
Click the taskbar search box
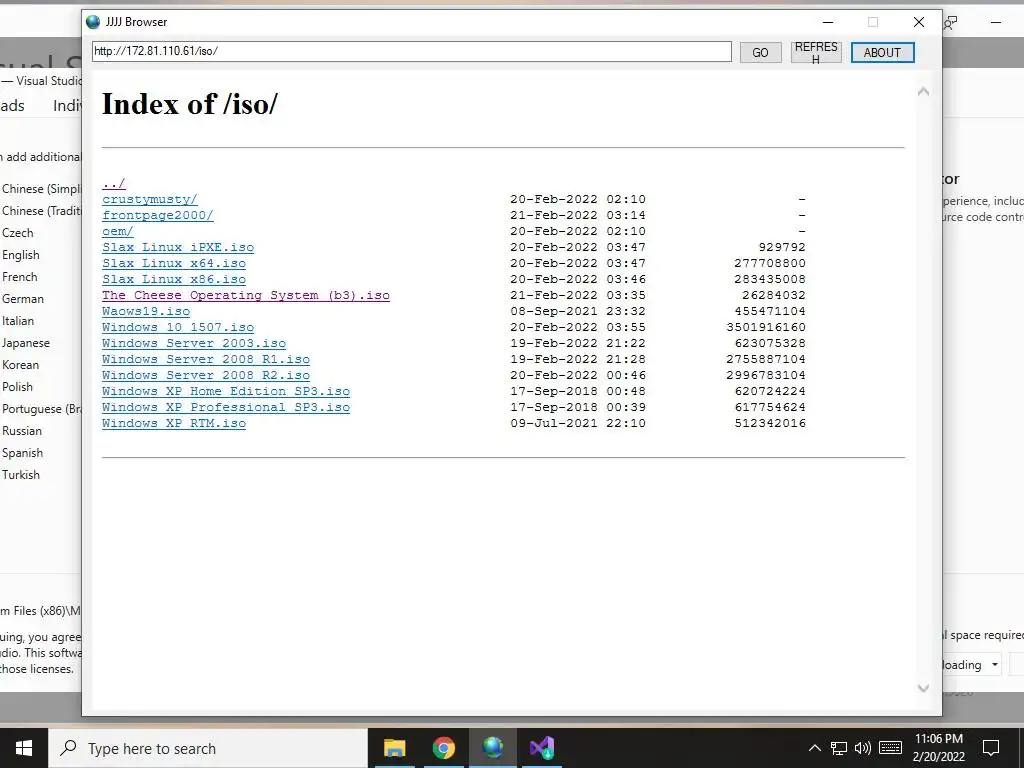(208, 748)
